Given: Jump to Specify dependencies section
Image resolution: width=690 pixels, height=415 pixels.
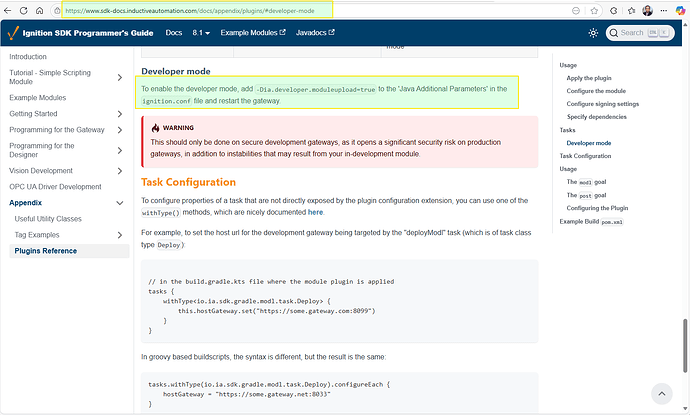Looking at the screenshot, I should (x=597, y=117).
